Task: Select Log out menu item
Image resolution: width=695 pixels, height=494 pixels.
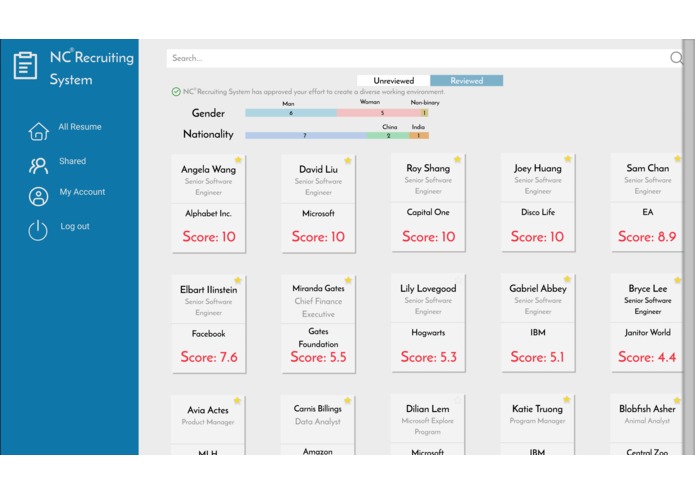Action: (x=75, y=226)
